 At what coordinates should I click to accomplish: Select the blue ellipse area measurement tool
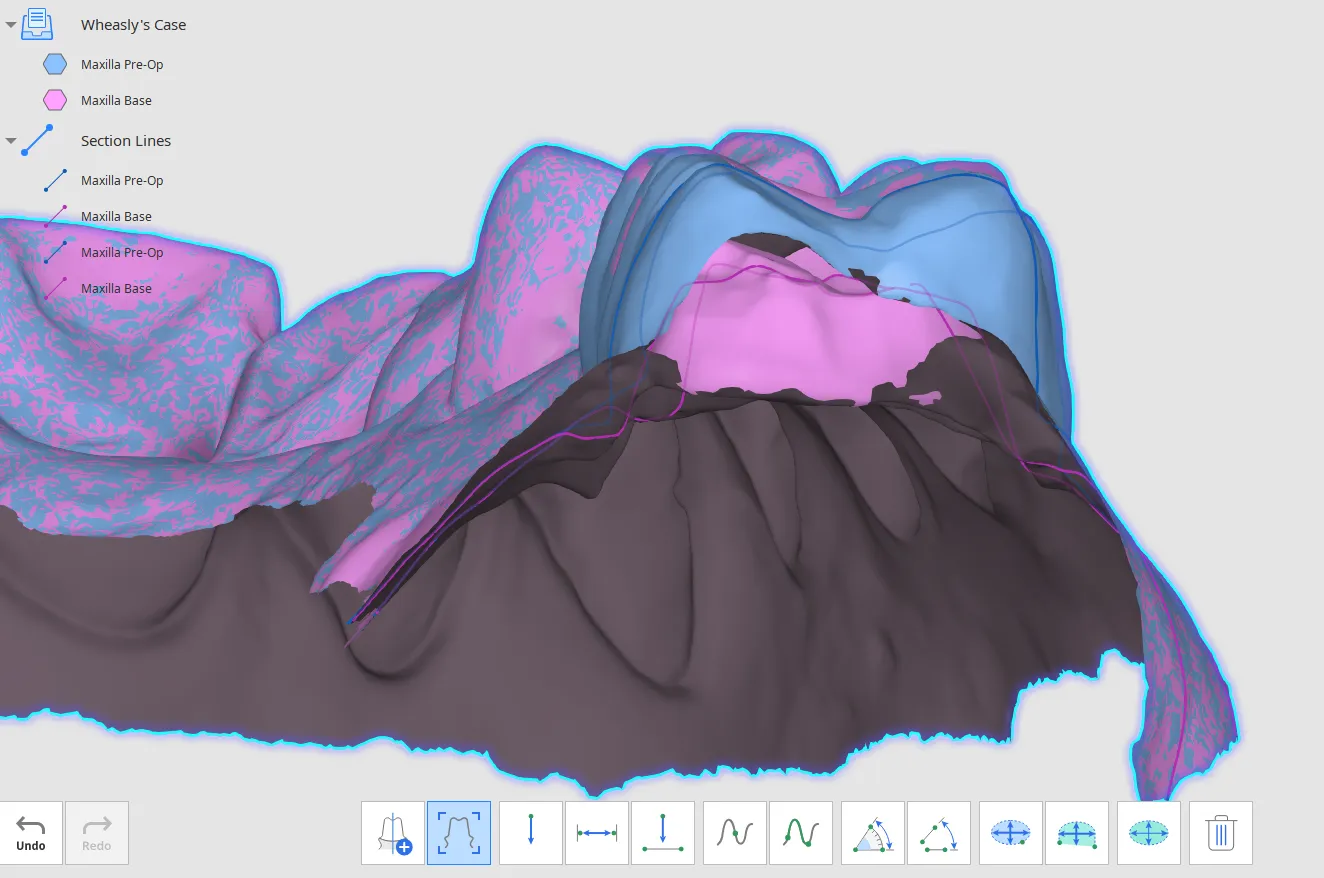(1011, 833)
